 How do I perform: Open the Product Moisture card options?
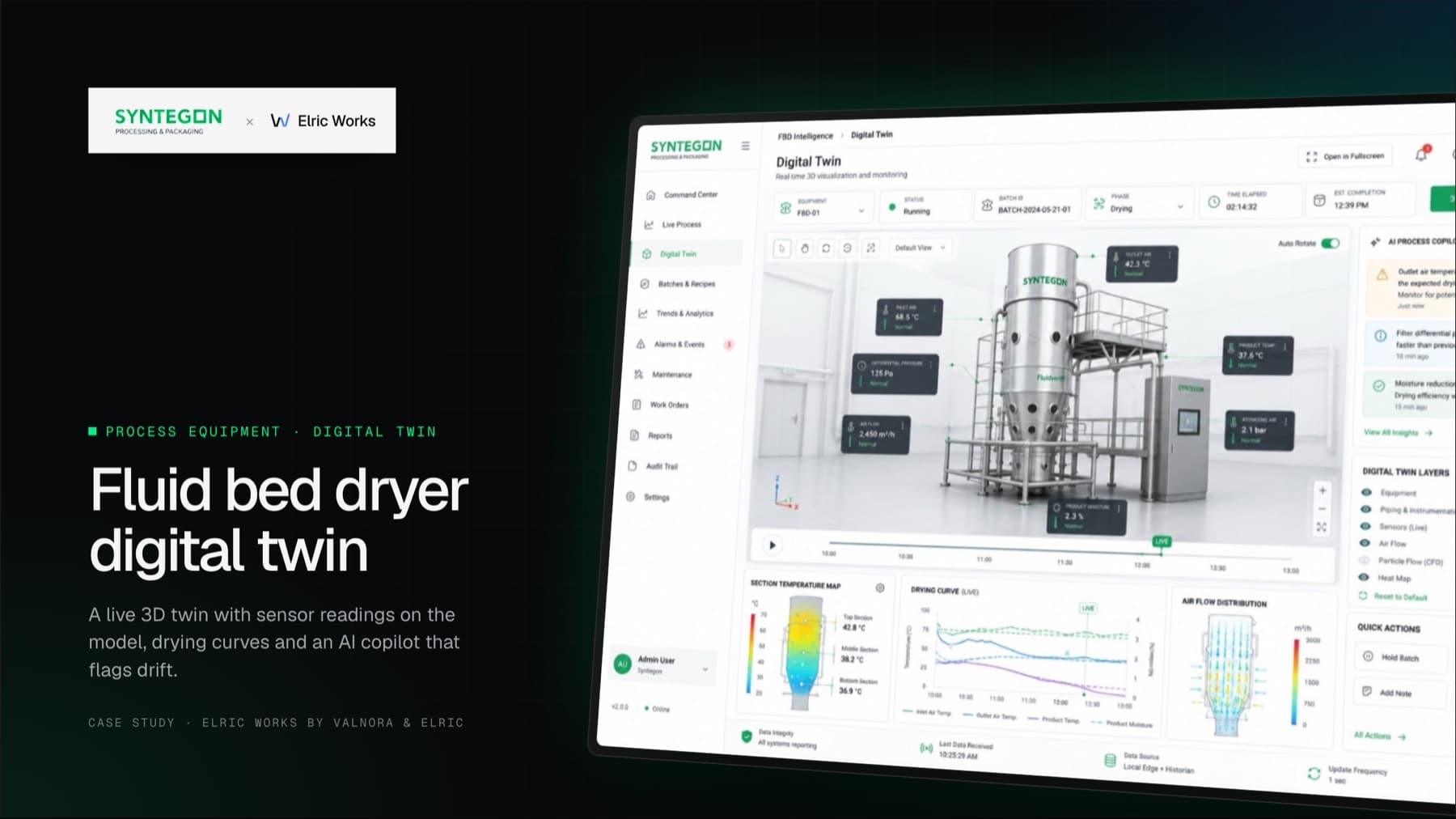[x=1119, y=508]
